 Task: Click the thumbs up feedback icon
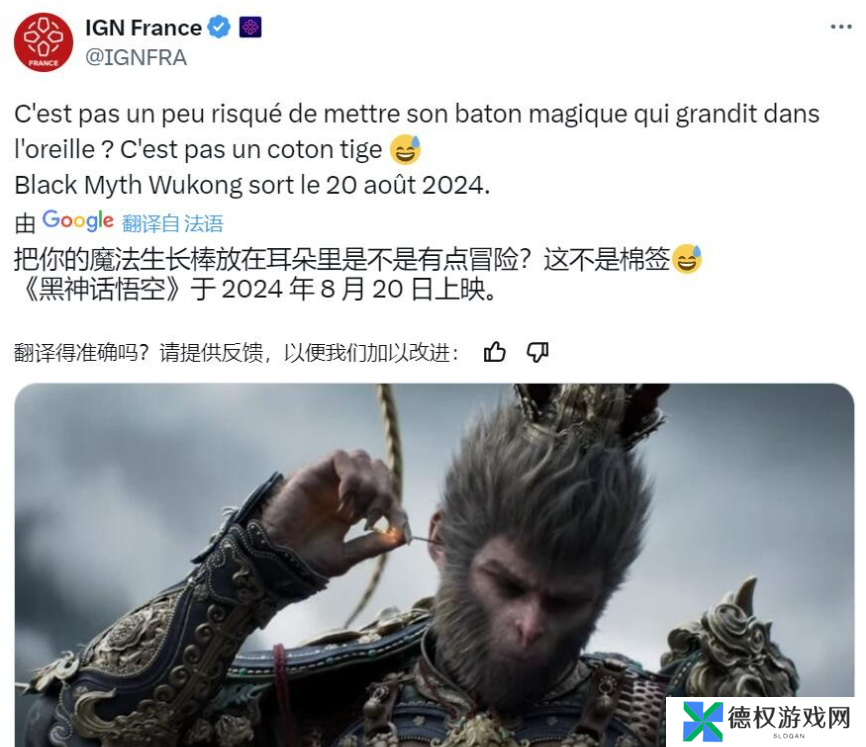coord(494,352)
